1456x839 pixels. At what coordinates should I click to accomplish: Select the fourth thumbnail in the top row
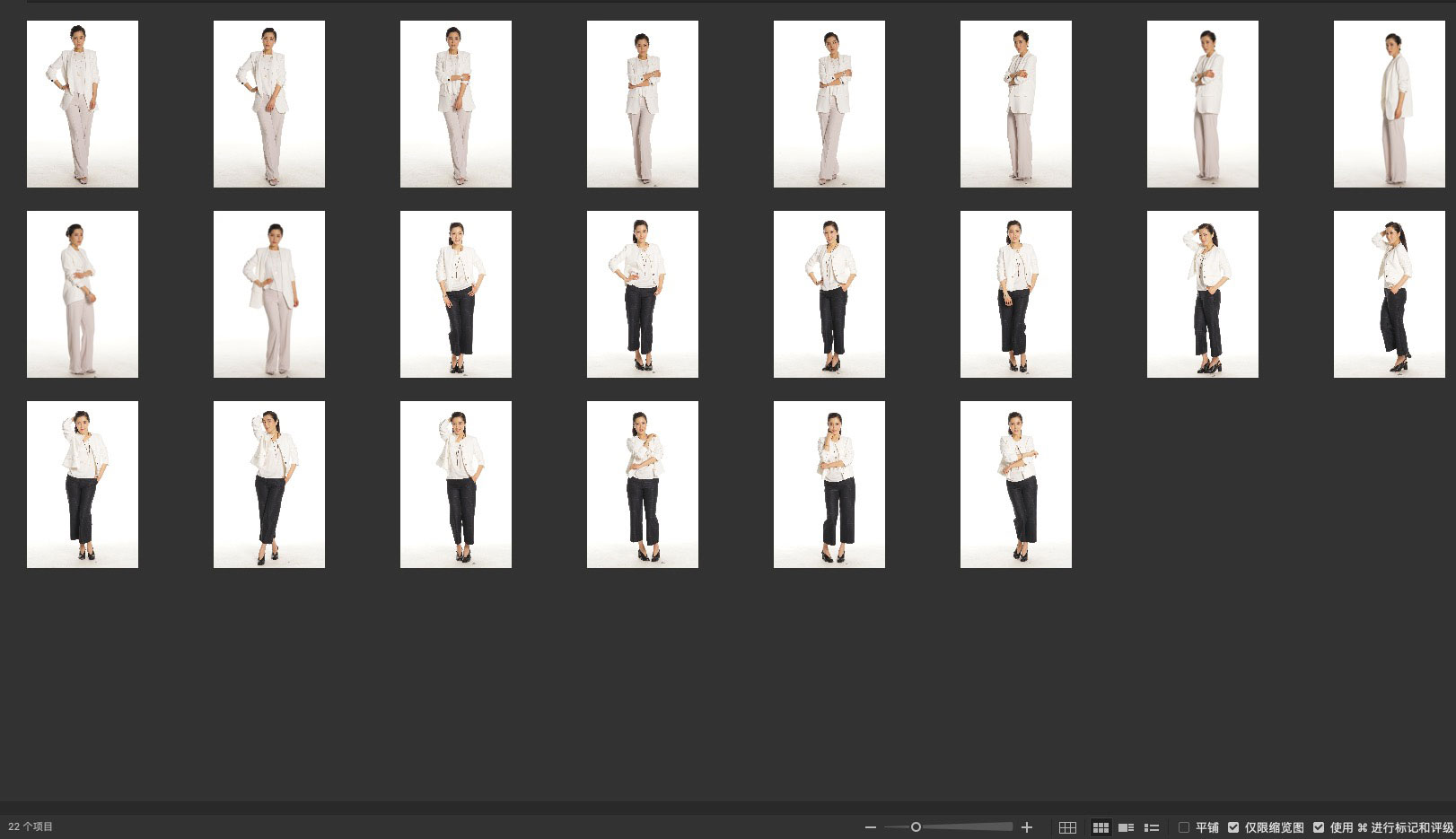pos(643,104)
